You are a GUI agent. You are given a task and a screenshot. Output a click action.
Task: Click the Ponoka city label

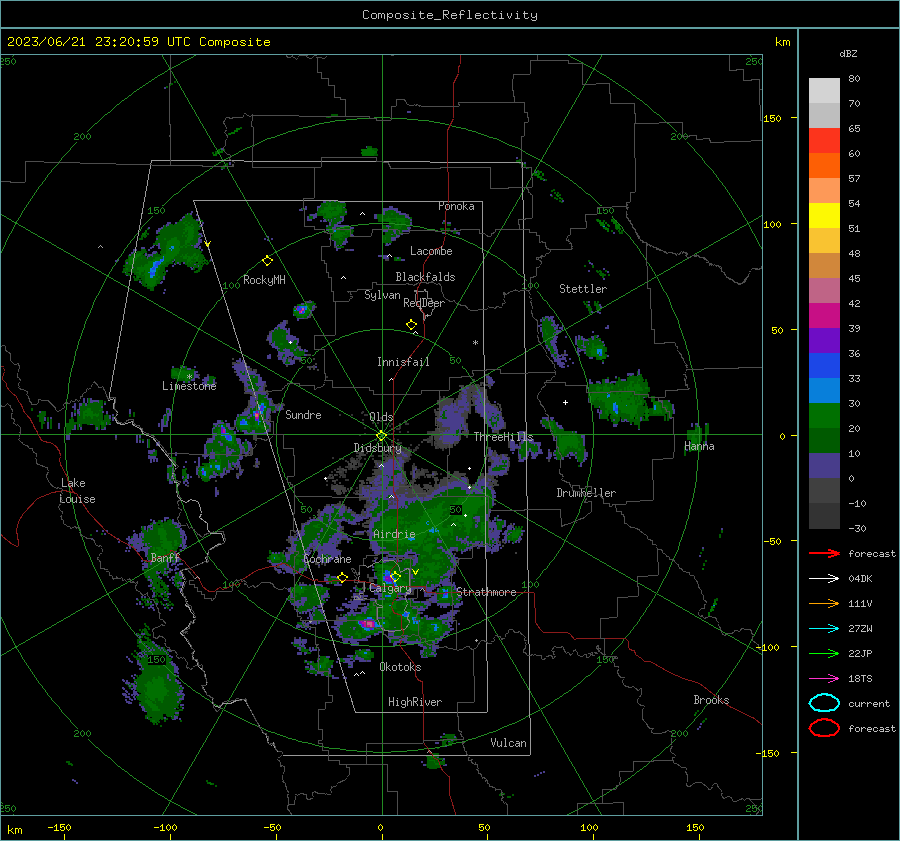tap(456, 206)
